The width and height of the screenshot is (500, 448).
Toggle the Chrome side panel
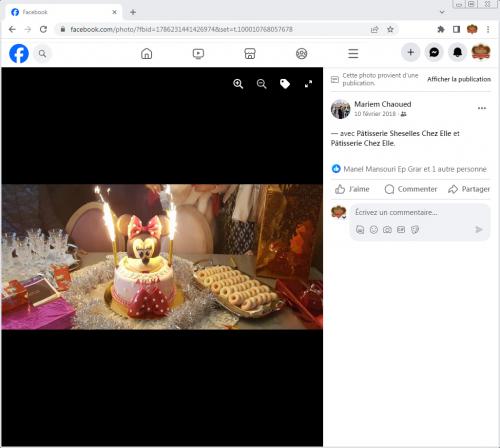pyautogui.click(x=456, y=29)
